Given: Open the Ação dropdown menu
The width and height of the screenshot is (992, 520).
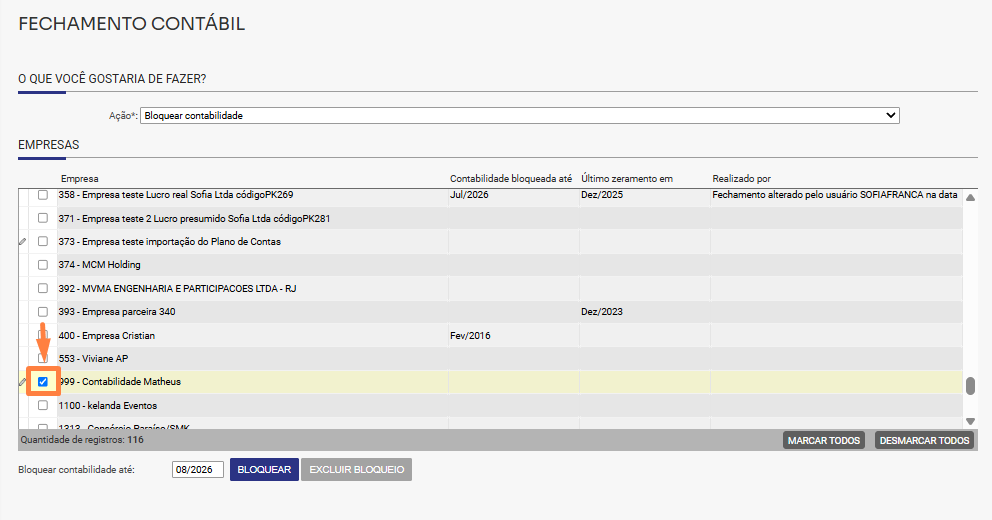Looking at the screenshot, I should (x=519, y=116).
